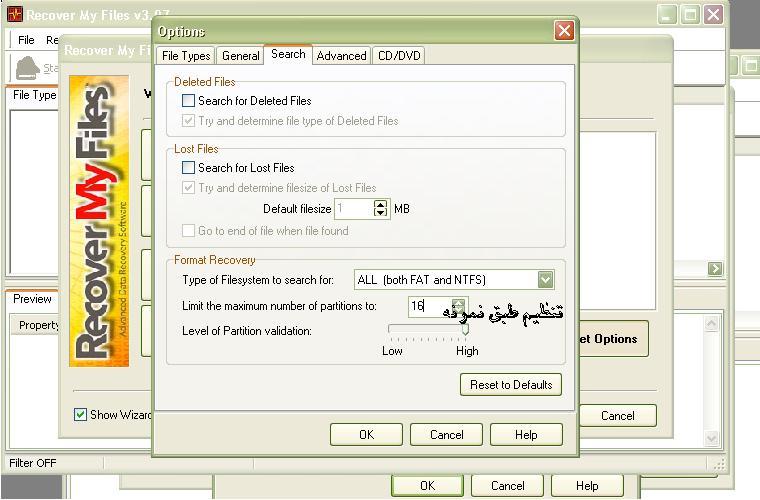
Task: Open Type of Filesystem dropdown
Action: (x=545, y=280)
